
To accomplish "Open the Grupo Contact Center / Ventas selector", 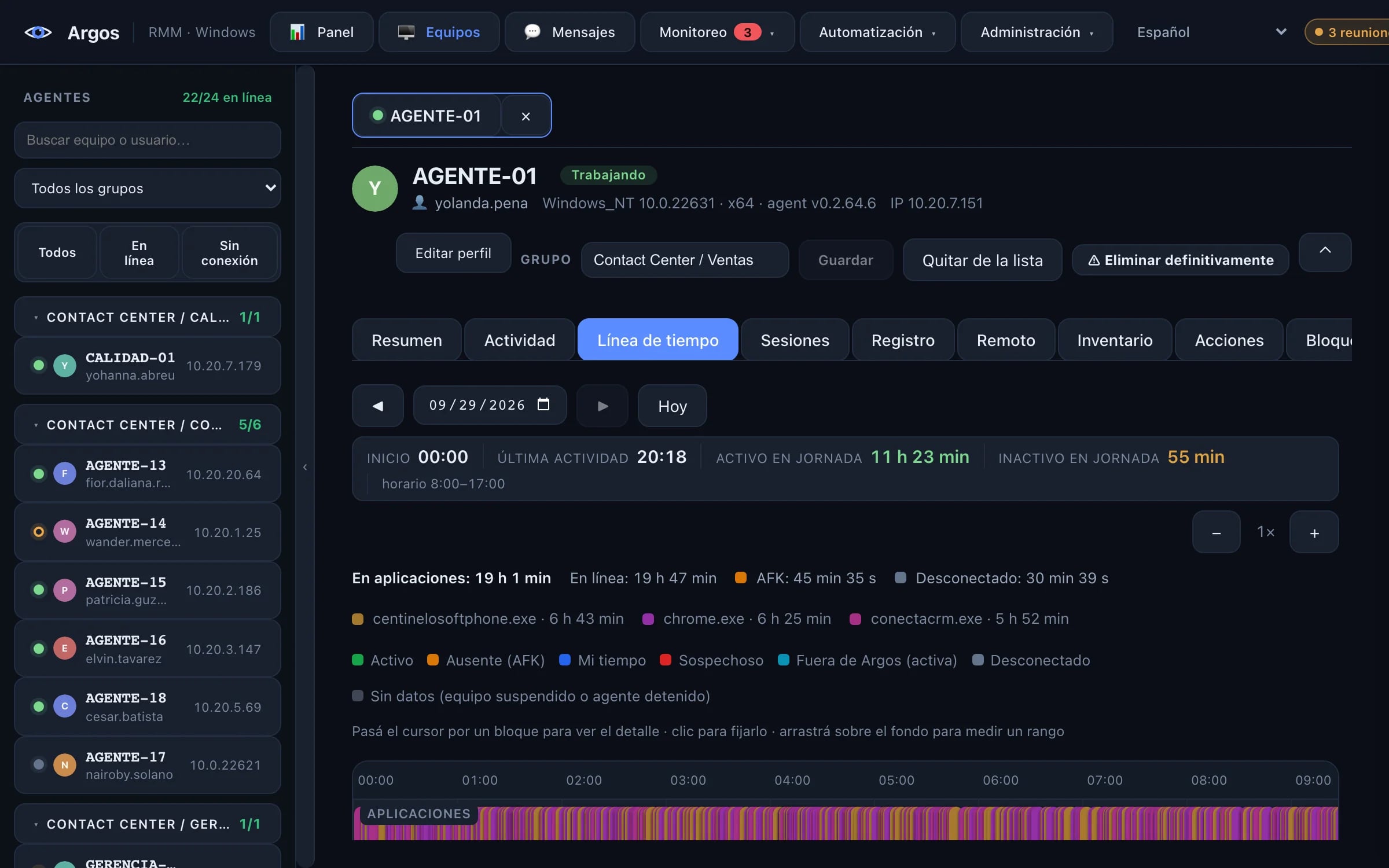I will pos(685,260).
